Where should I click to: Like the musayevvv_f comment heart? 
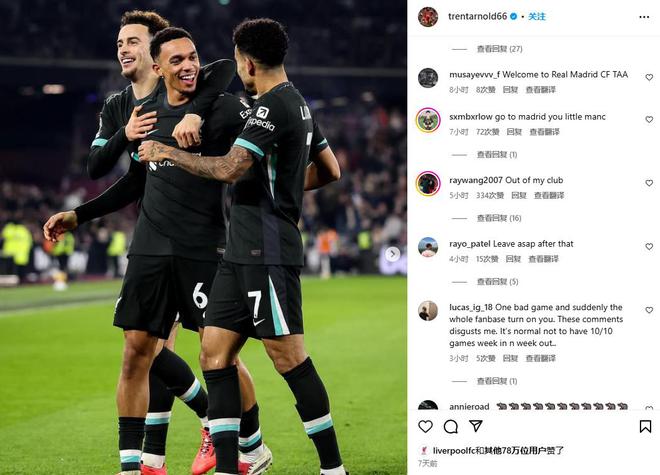[x=649, y=77]
